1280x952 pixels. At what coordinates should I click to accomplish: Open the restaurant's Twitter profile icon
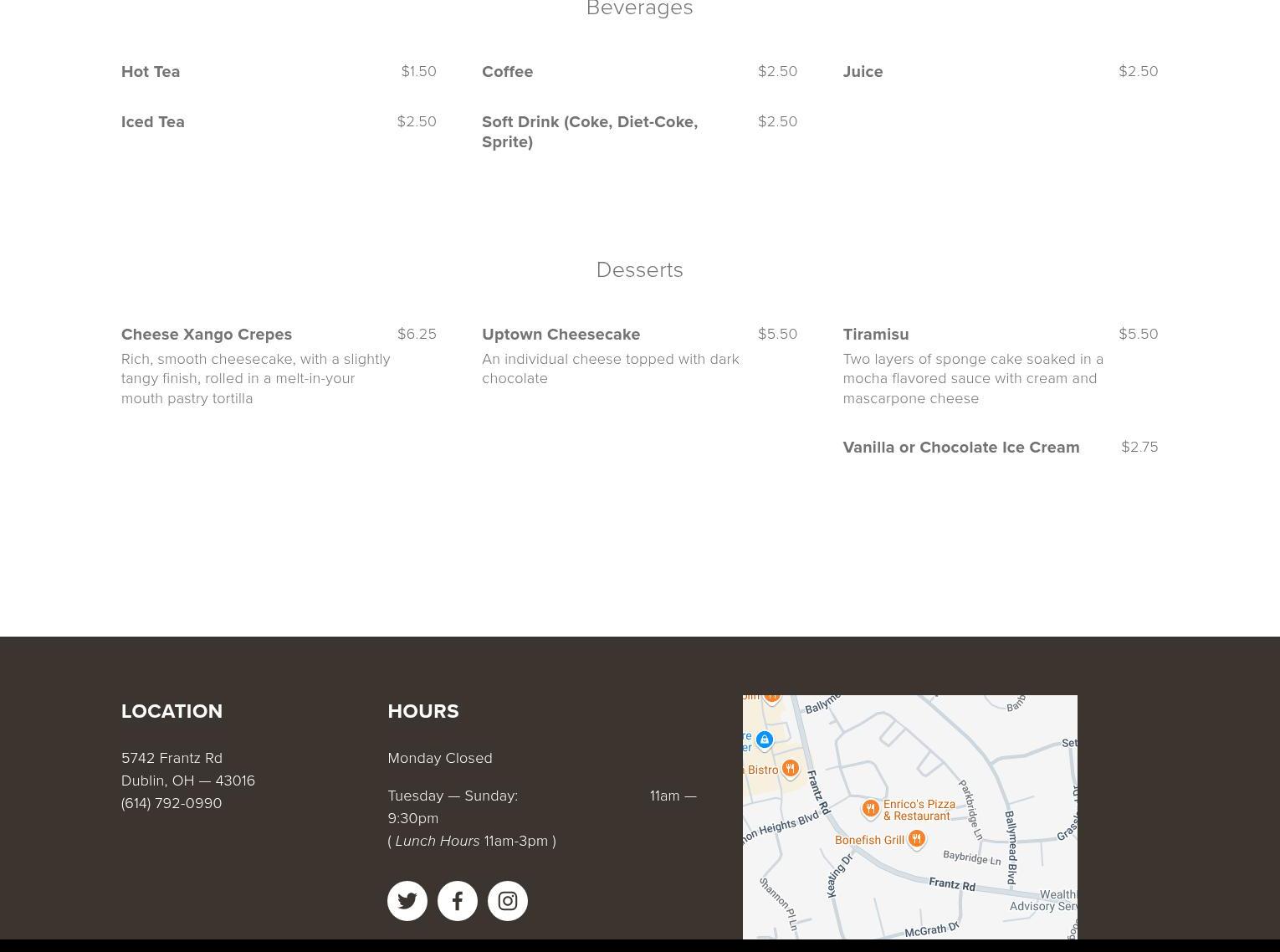click(x=407, y=901)
